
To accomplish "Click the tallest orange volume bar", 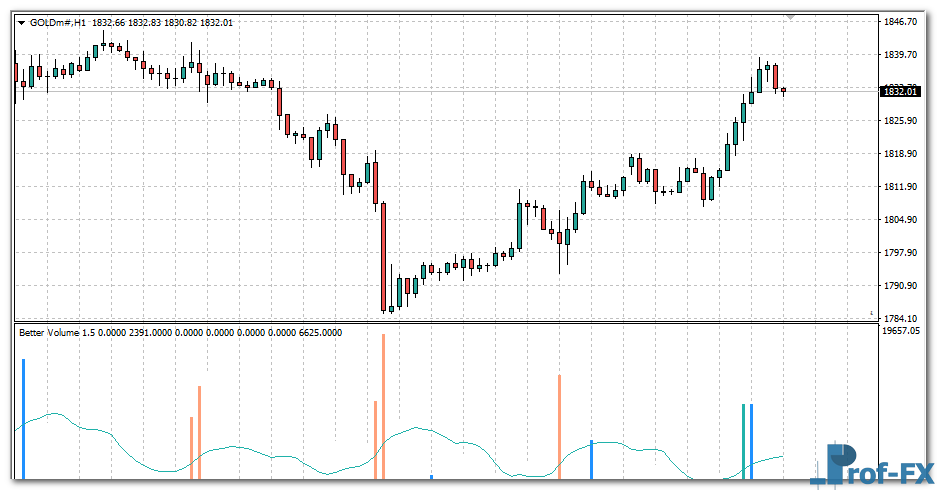I will [x=383, y=405].
